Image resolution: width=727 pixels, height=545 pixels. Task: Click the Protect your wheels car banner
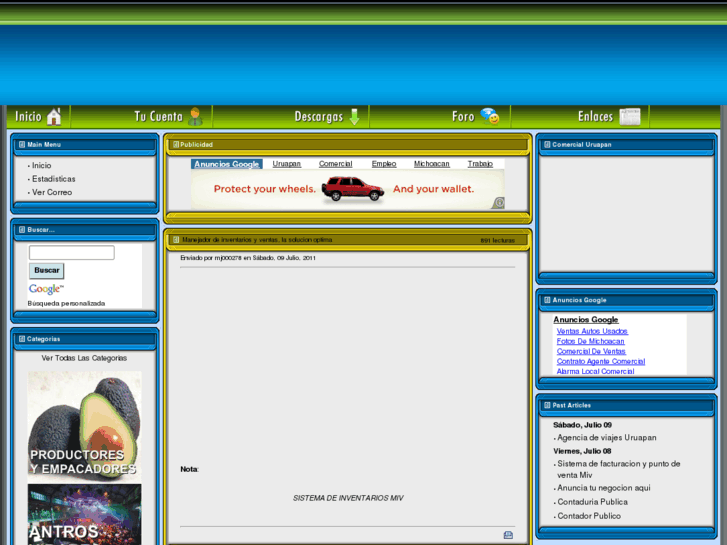(x=348, y=189)
